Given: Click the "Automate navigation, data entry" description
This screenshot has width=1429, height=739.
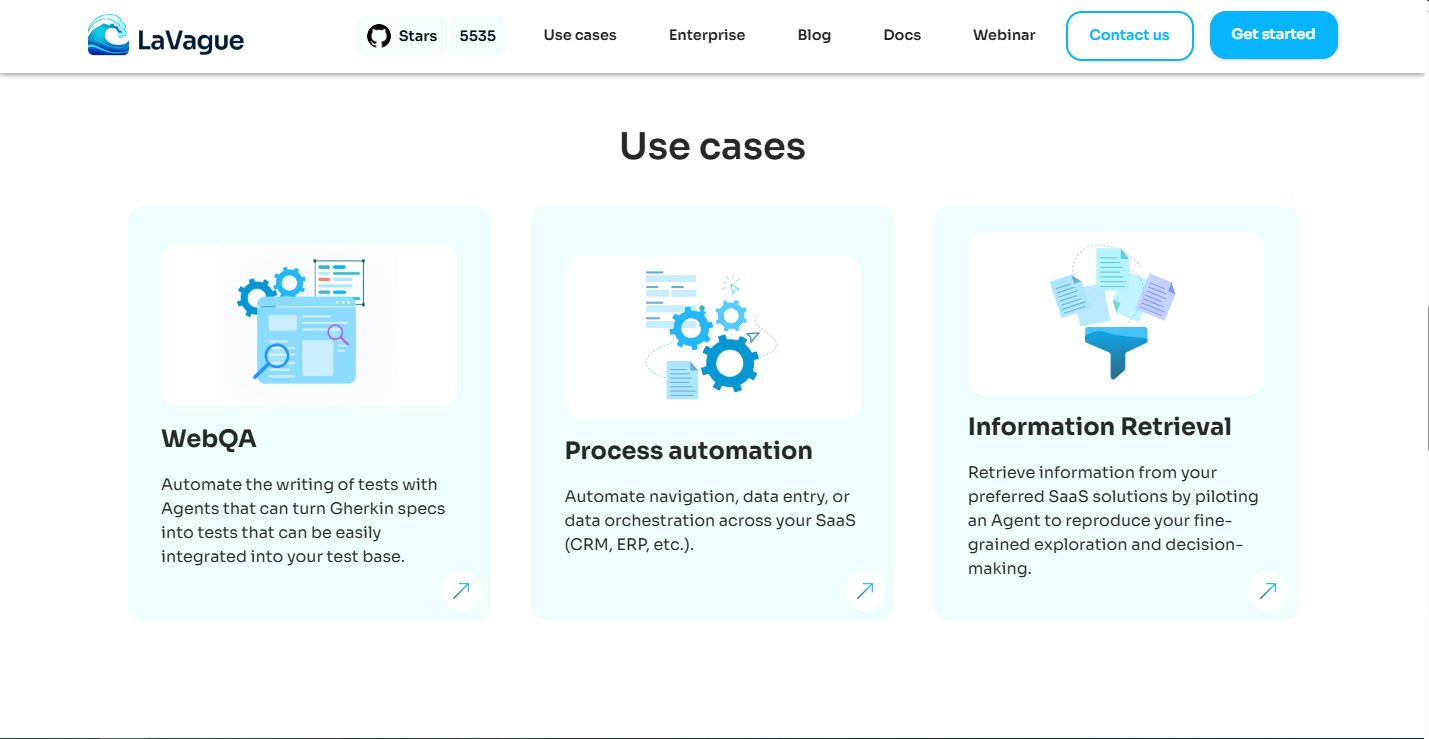Looking at the screenshot, I should [x=710, y=520].
